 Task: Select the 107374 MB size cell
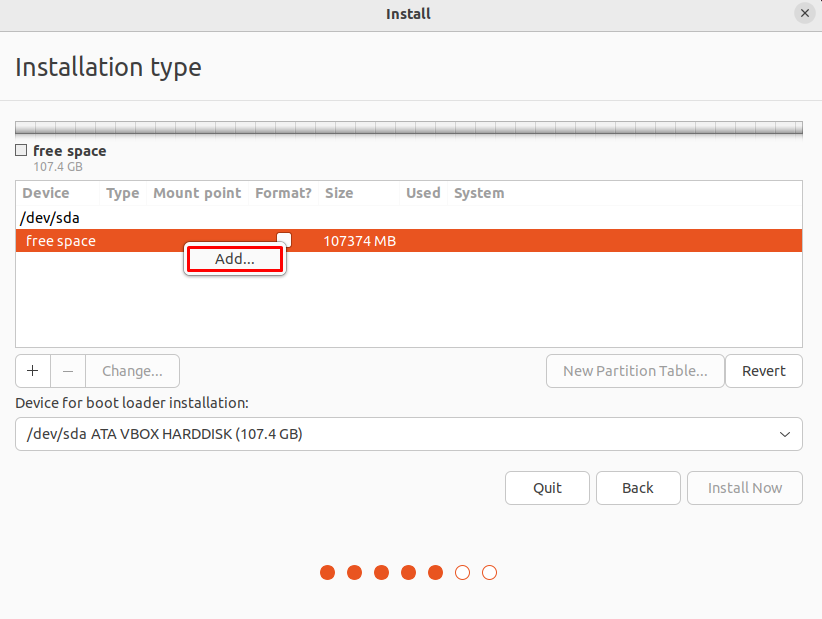[359, 241]
